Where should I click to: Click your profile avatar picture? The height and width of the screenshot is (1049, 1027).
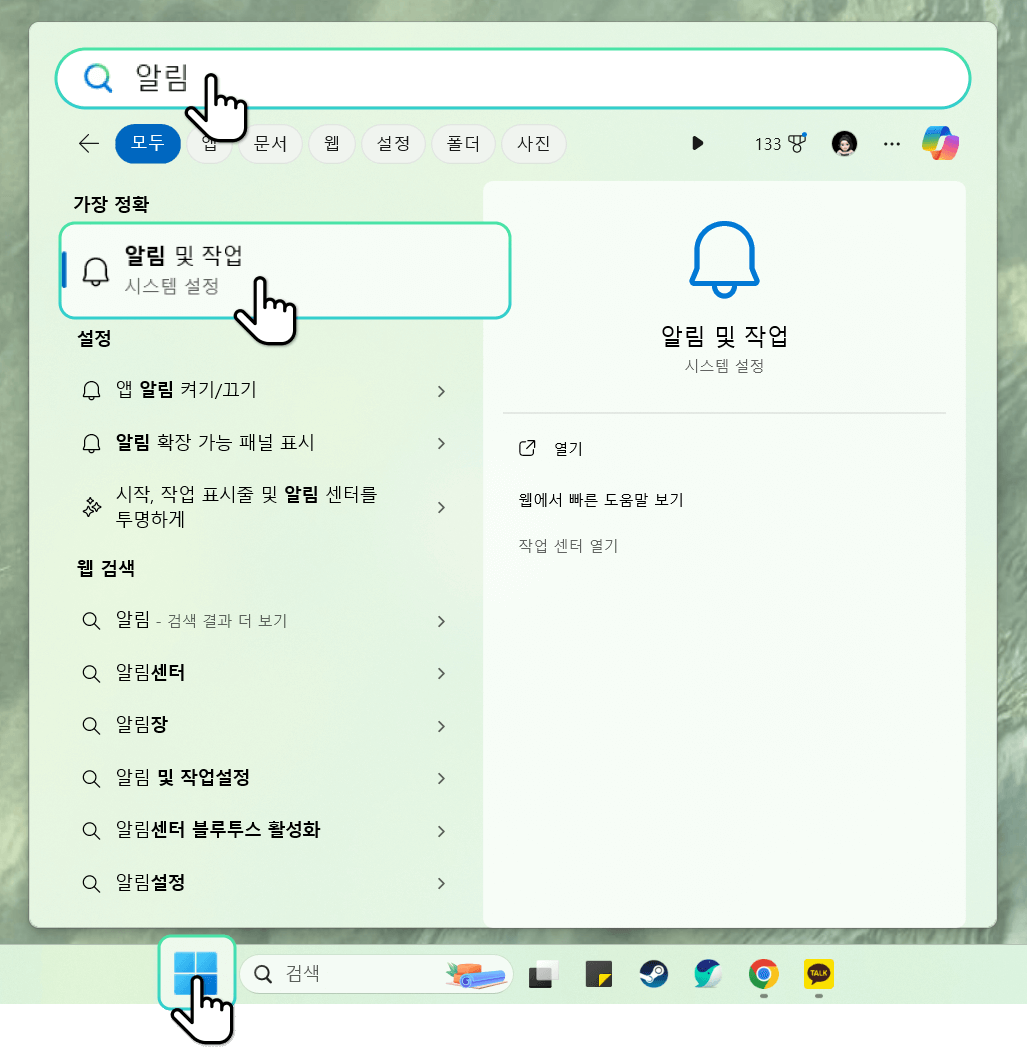pos(843,143)
